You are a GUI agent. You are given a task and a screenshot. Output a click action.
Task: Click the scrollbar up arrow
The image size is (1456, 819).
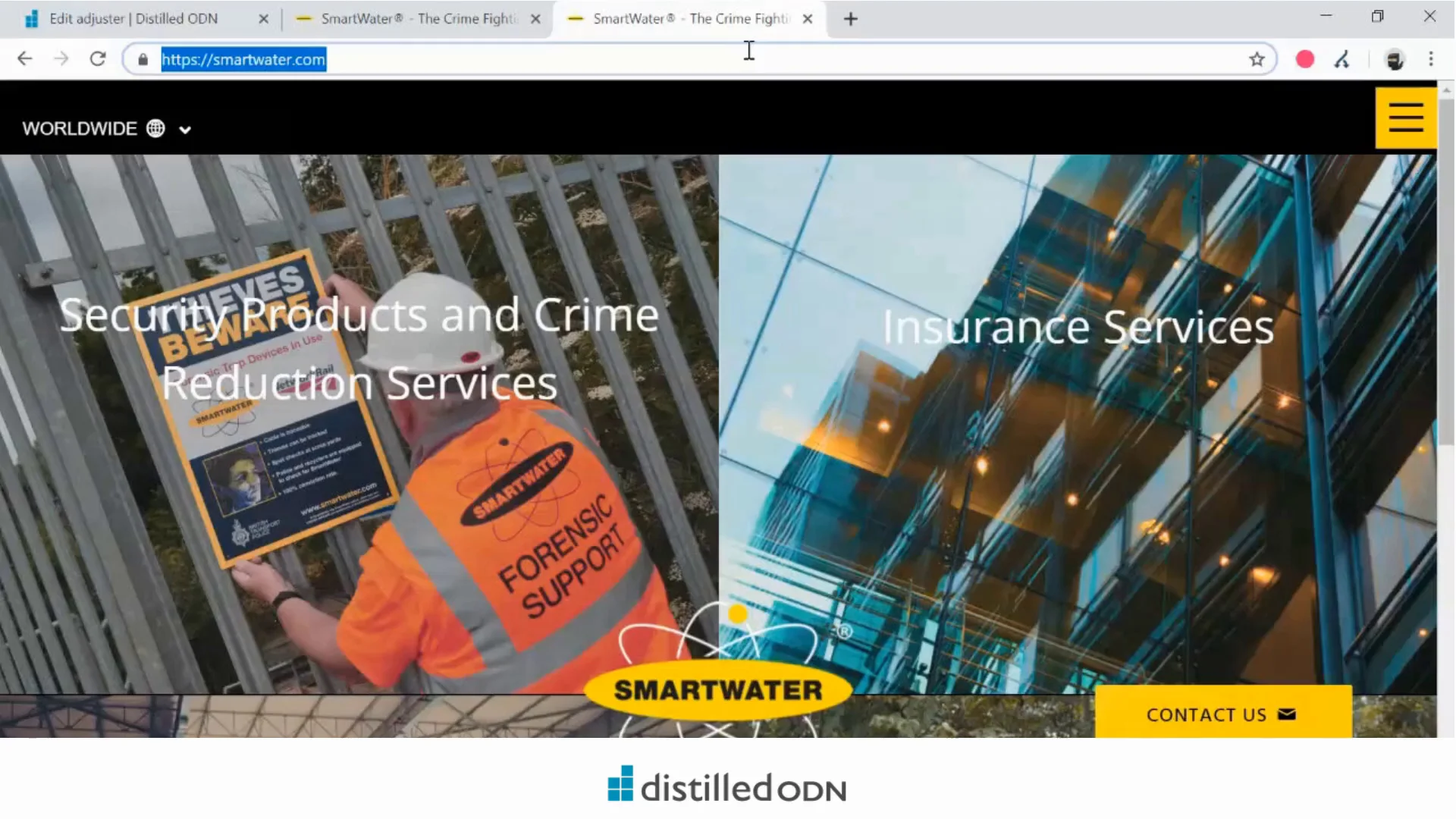pyautogui.click(x=1446, y=89)
